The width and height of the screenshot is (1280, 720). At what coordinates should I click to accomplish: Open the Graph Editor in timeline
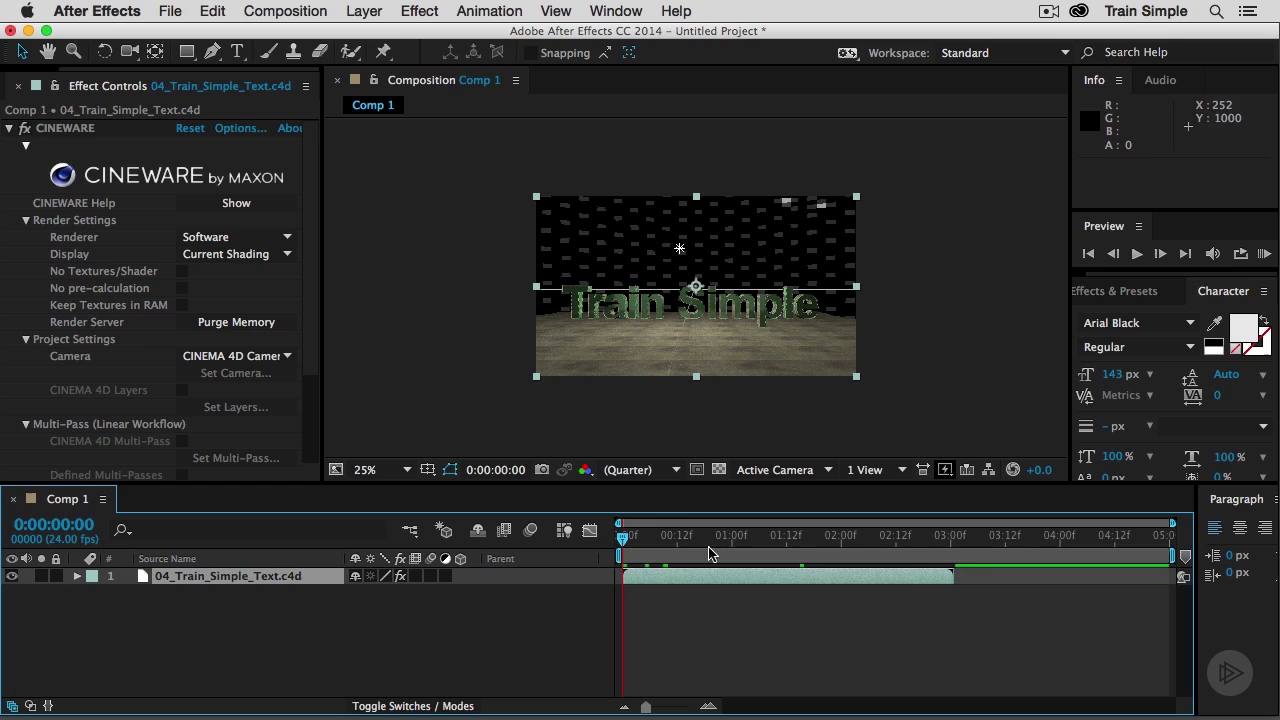tap(590, 530)
